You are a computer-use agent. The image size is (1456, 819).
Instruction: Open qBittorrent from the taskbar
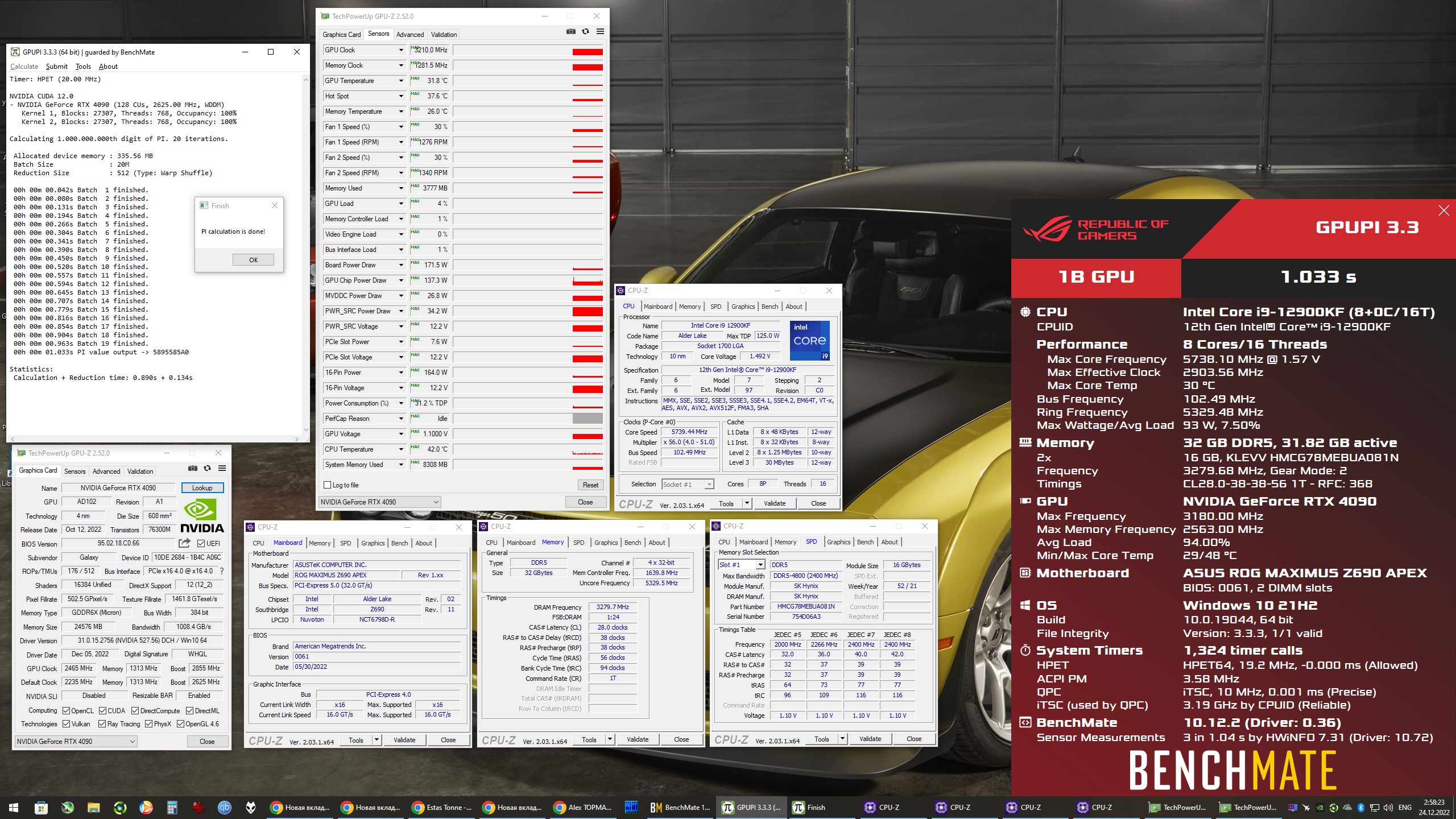(225, 808)
